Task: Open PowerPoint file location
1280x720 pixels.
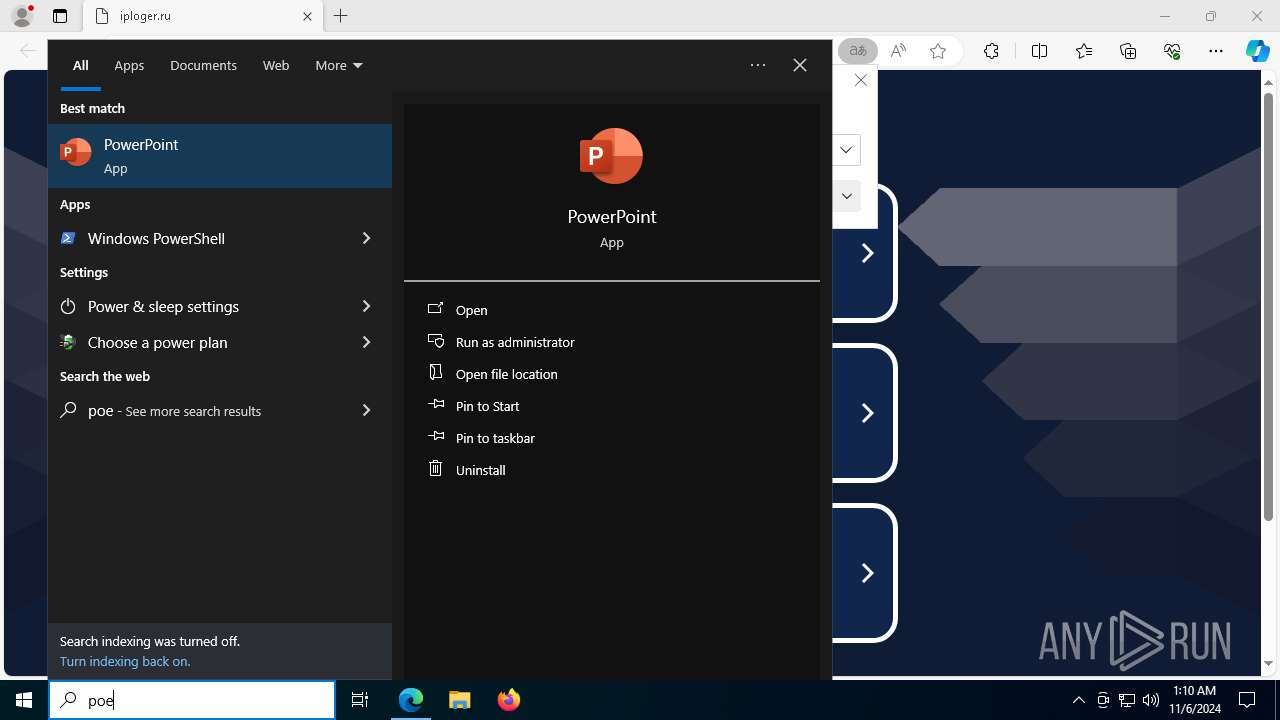Action: (506, 374)
